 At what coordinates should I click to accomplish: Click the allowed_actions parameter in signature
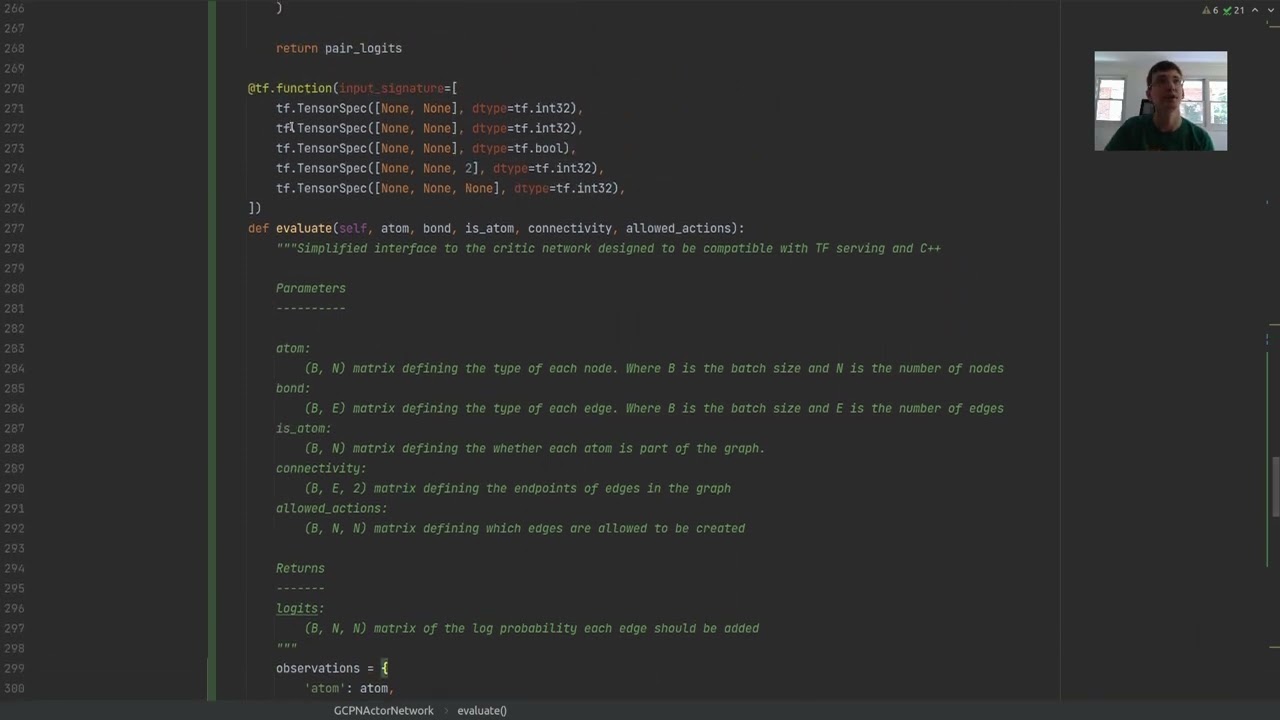678,228
